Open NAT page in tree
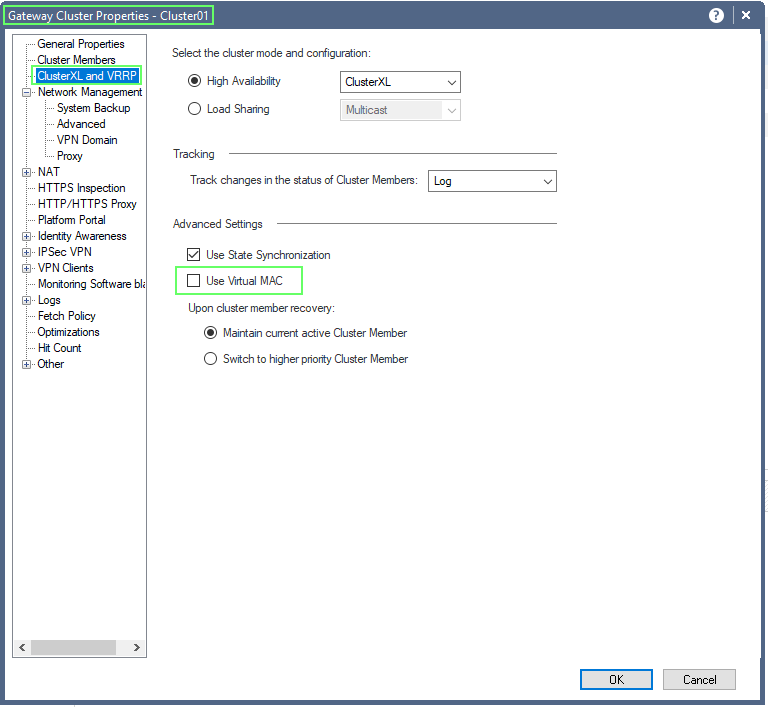Image resolution: width=768 pixels, height=707 pixels. (x=49, y=172)
